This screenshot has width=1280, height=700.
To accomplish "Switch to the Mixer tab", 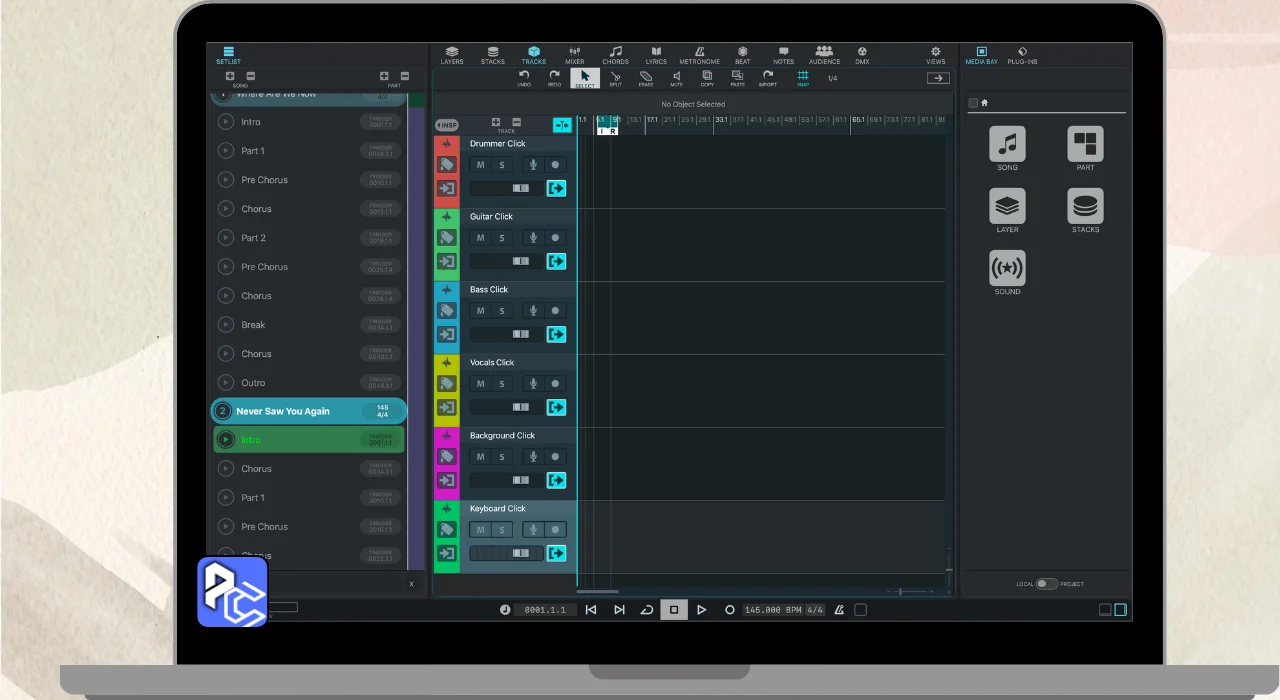I will point(575,54).
